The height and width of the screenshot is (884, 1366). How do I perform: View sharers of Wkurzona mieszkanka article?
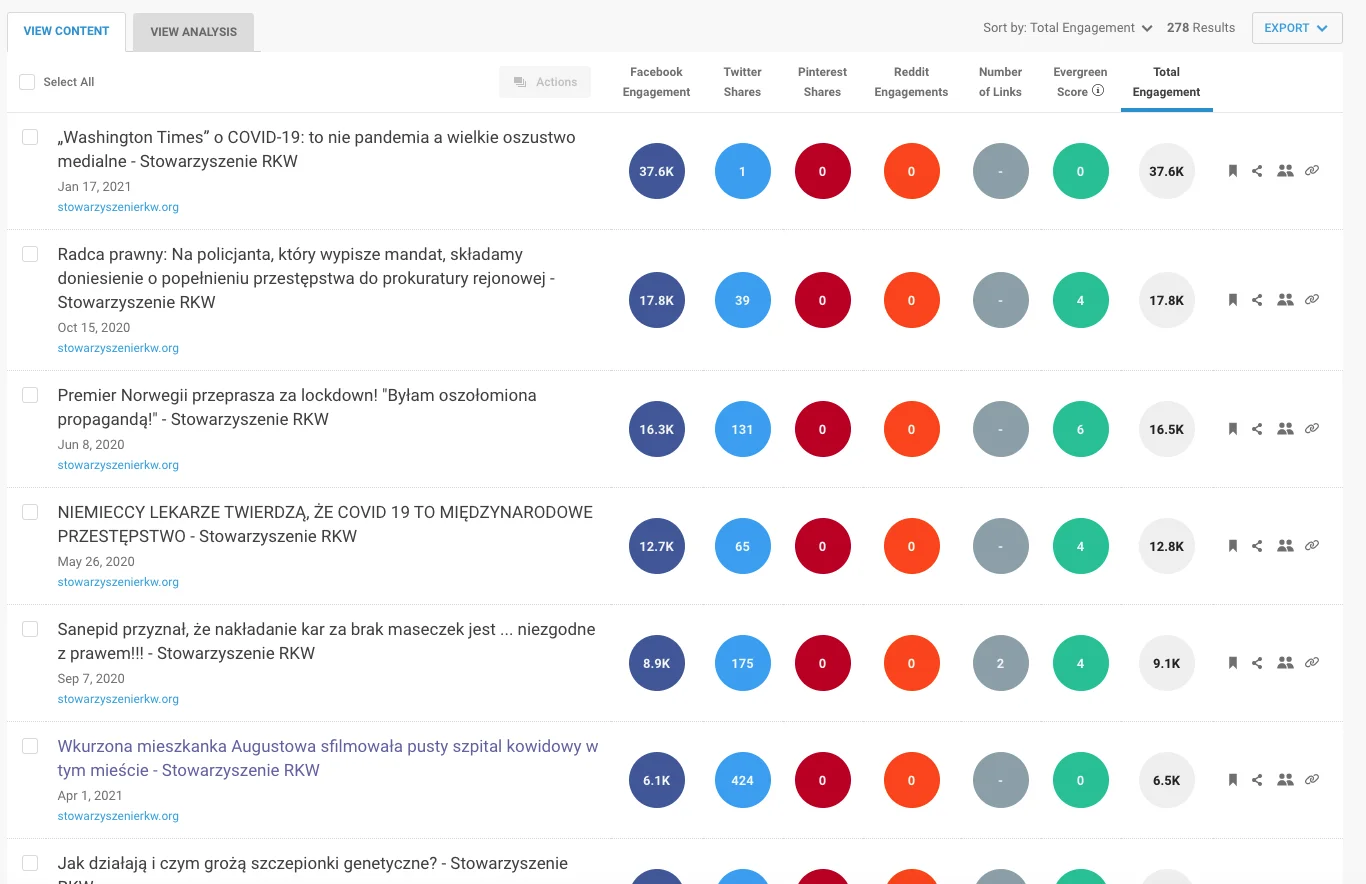click(x=1285, y=780)
